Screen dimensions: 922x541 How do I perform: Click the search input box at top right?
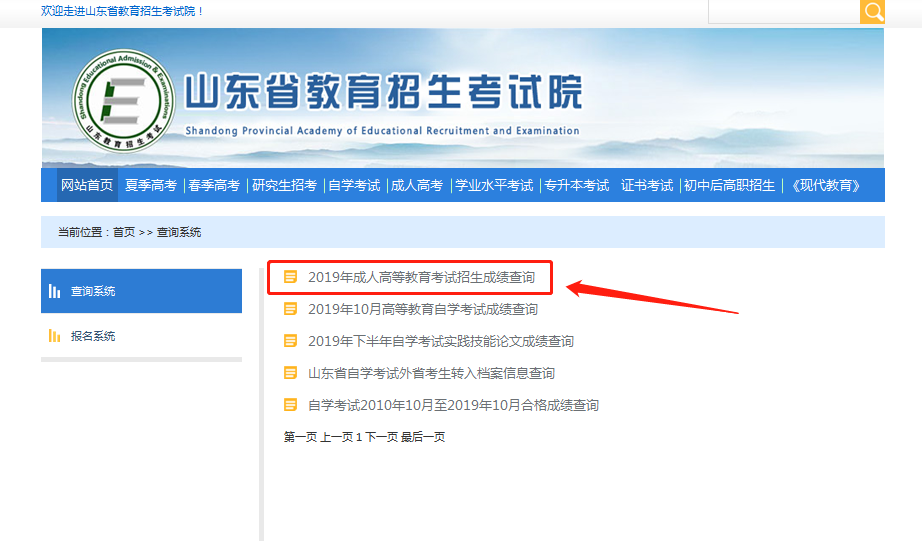pyautogui.click(x=783, y=11)
